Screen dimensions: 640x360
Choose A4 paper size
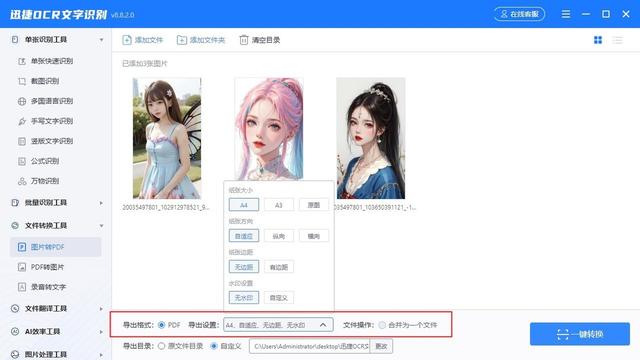coord(244,205)
